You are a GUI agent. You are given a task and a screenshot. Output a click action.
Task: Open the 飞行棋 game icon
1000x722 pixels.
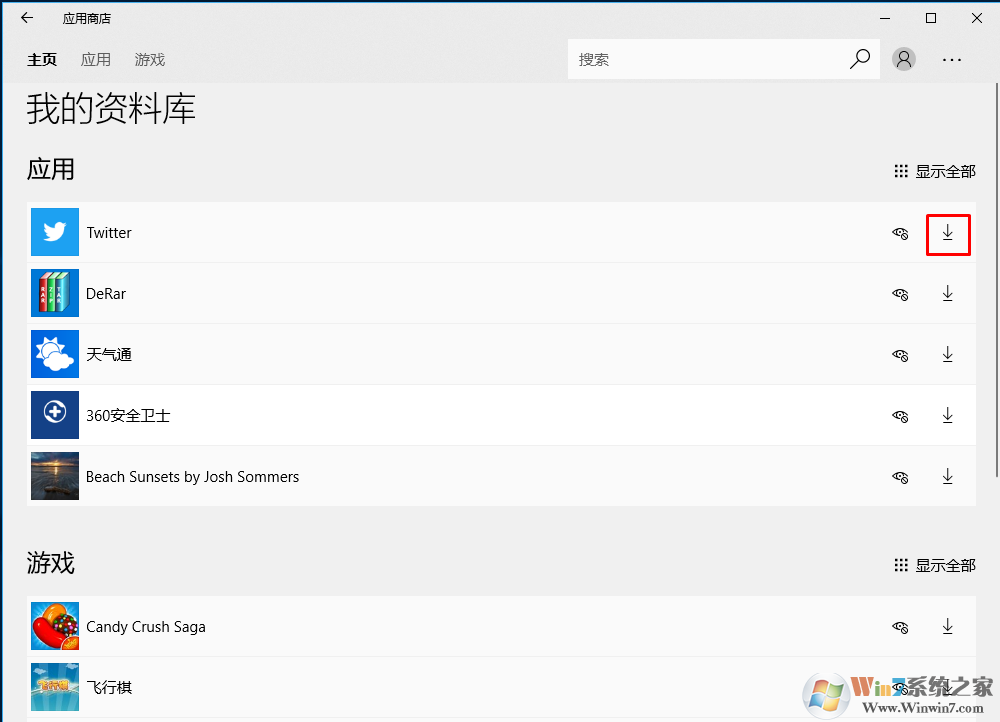click(x=55, y=687)
